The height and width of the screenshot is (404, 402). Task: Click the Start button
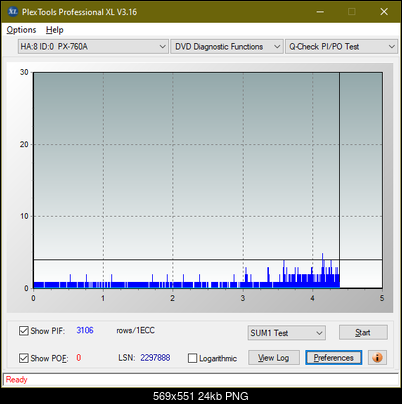[x=363, y=332]
